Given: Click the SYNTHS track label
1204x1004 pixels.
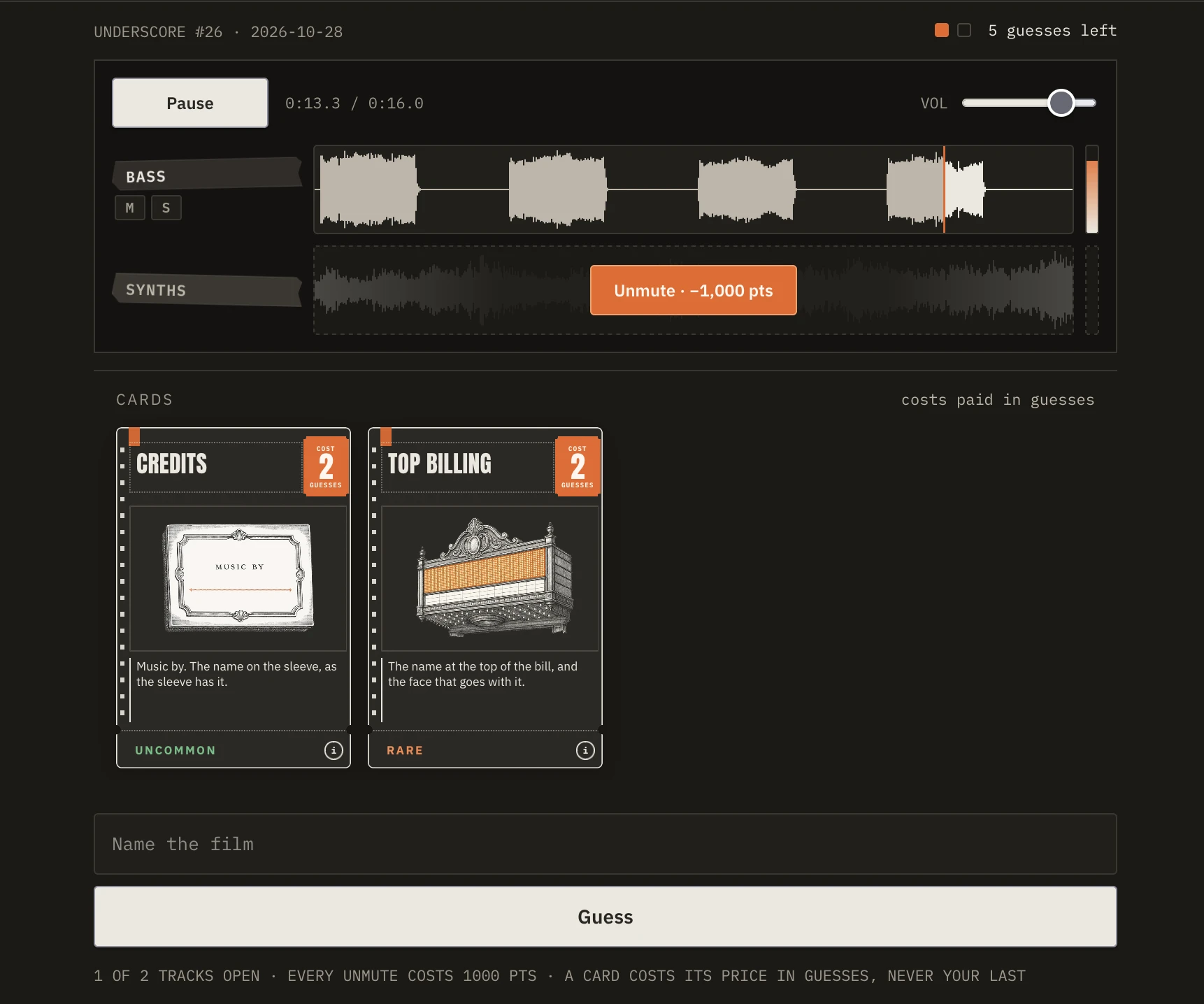Looking at the screenshot, I should click(x=207, y=289).
